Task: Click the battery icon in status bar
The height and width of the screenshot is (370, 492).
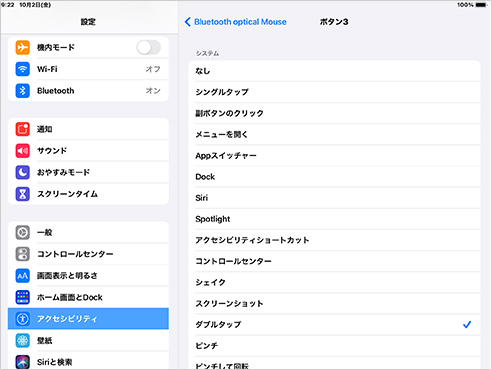Action: [481, 5]
